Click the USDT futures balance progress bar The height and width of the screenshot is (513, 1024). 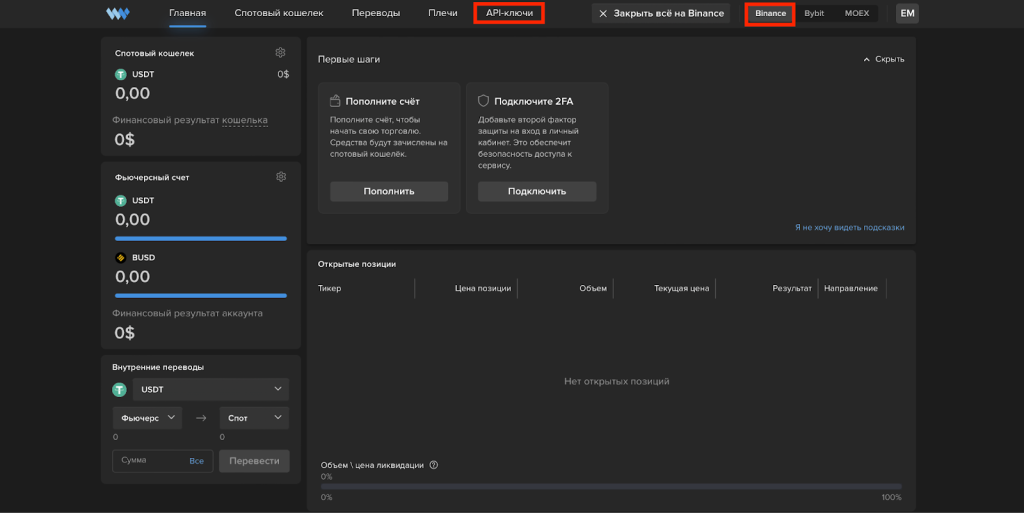201,238
